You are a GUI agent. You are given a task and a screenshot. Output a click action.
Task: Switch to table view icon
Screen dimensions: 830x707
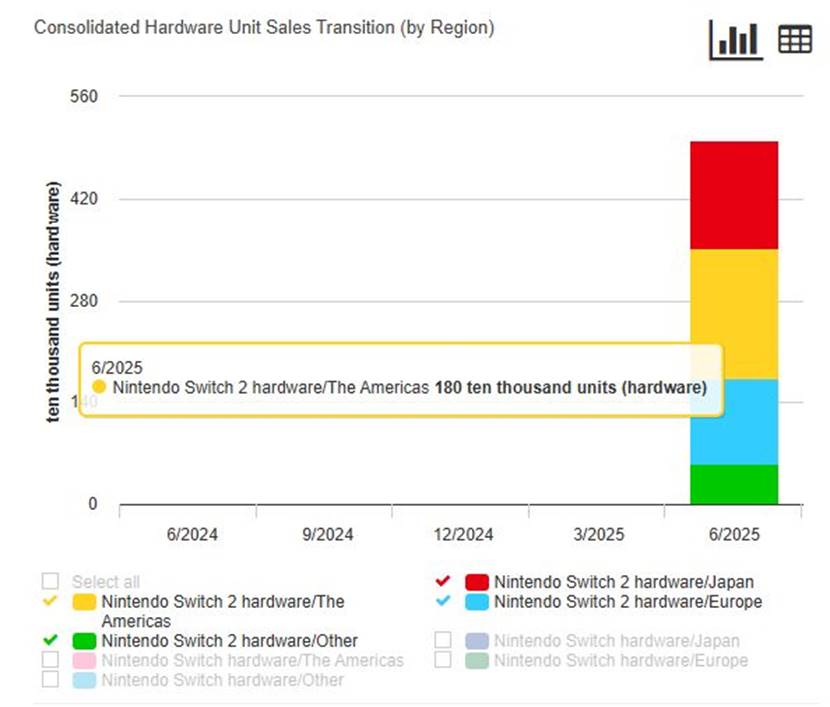795,39
